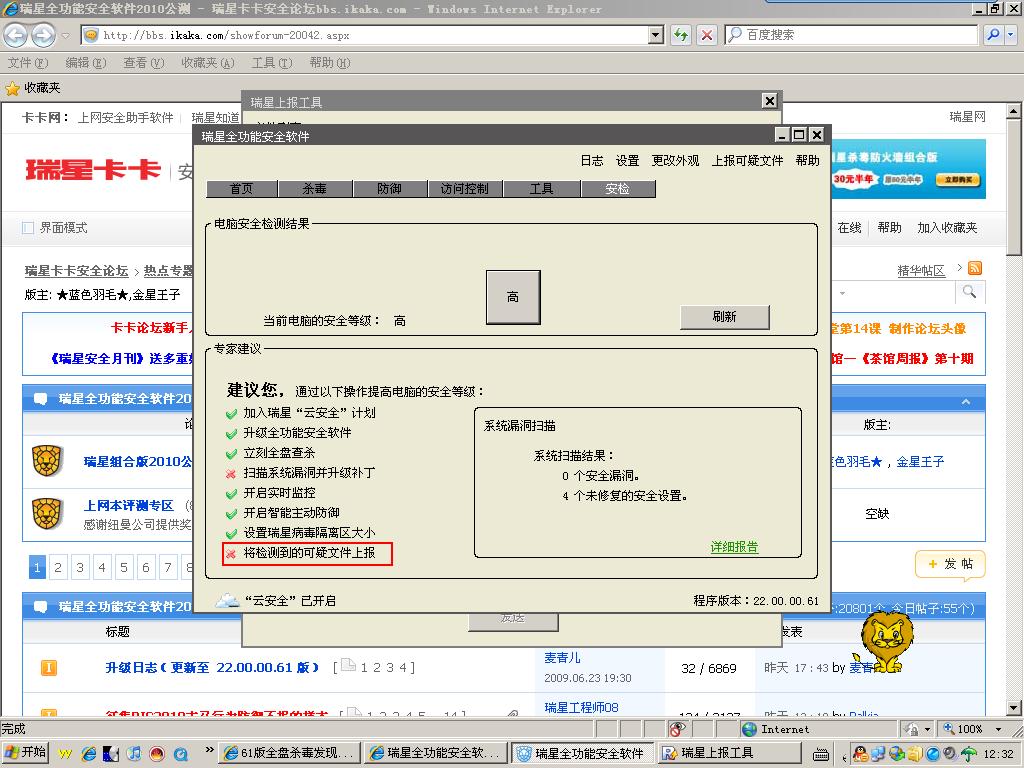Click the forum search magnifier icon

(x=969, y=292)
